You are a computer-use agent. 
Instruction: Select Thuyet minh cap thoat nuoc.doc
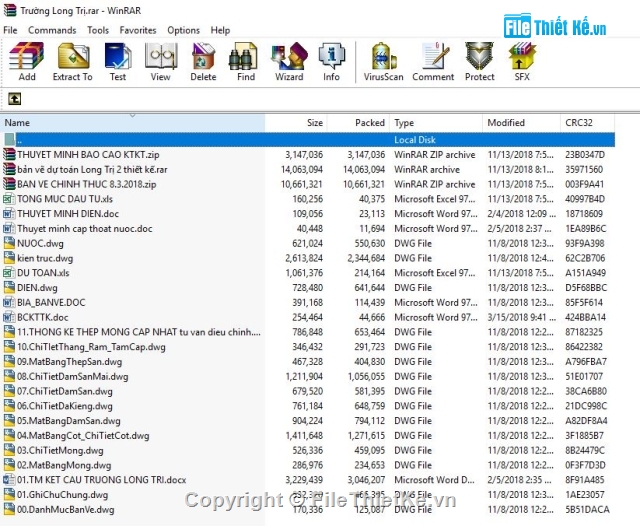click(84, 229)
